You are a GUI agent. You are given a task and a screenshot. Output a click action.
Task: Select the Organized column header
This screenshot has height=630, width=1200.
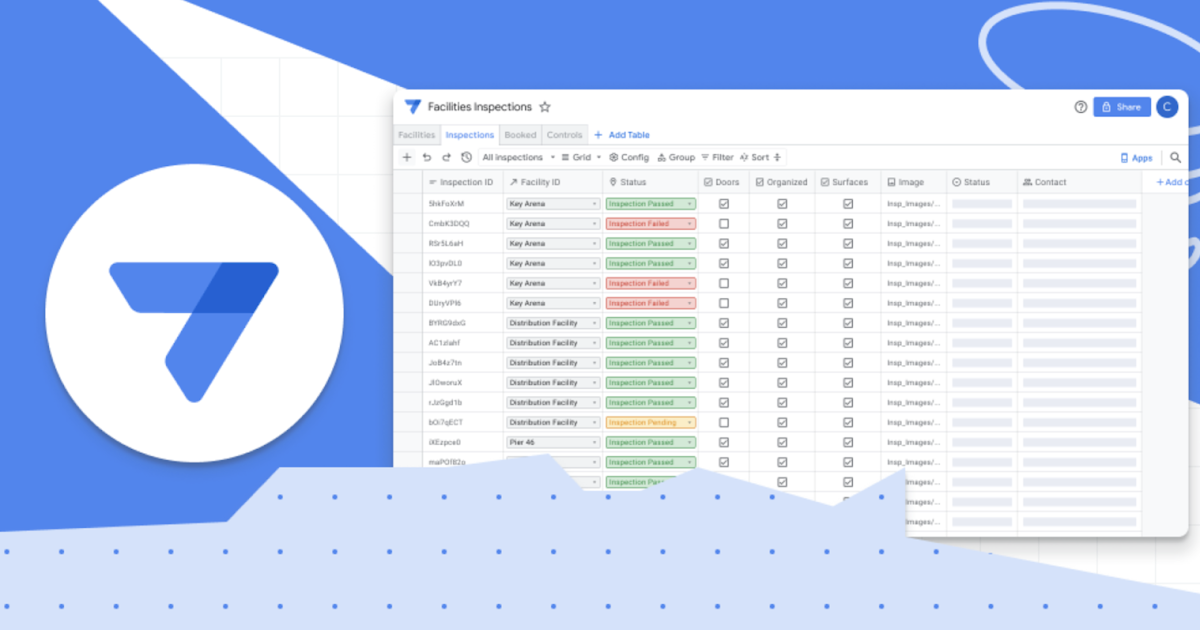pyautogui.click(x=782, y=182)
